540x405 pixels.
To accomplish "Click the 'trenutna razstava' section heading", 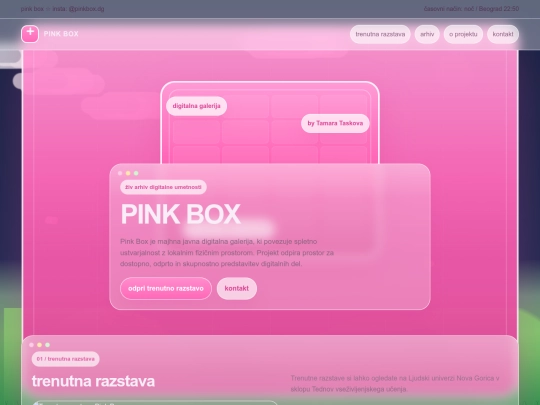I will pyautogui.click(x=93, y=381).
